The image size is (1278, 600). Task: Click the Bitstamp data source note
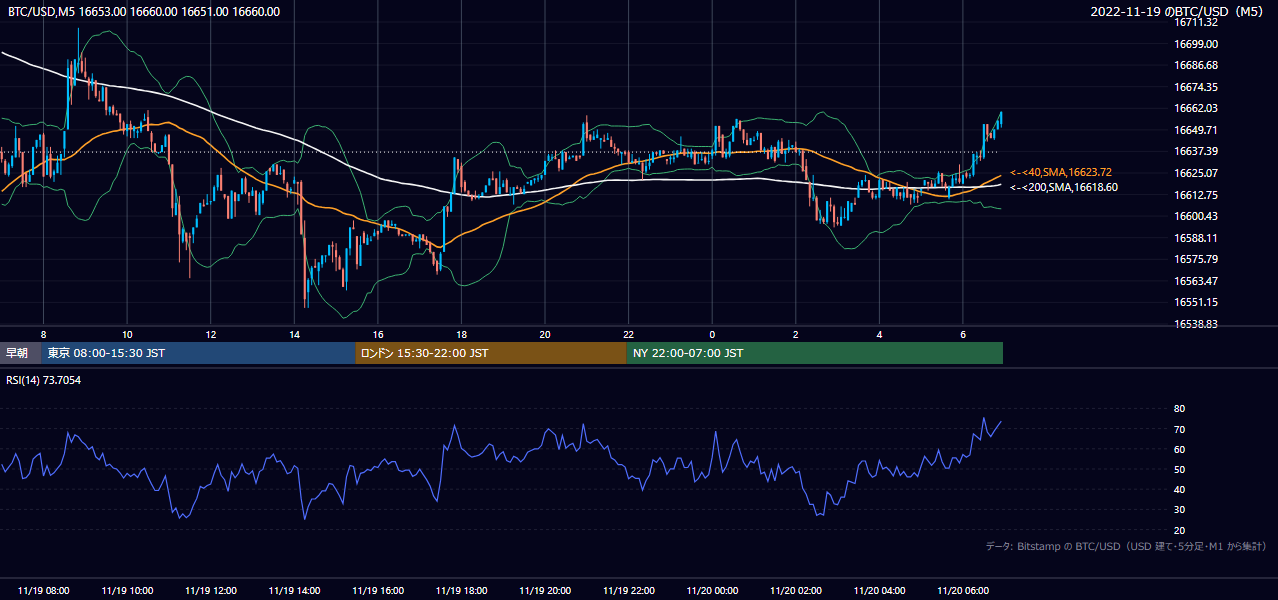(1126, 546)
